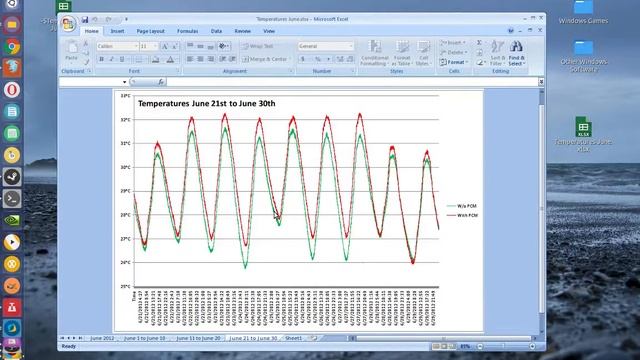Switch to the Page Layout ribbon tab

click(x=151, y=31)
